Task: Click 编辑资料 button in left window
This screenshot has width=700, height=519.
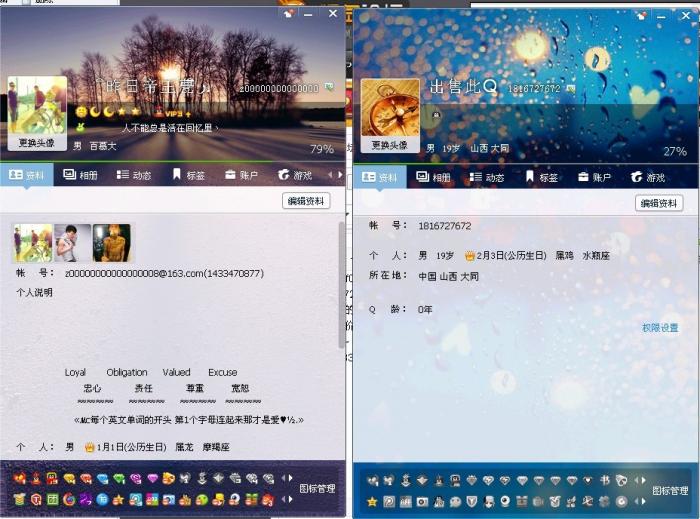Action: tap(306, 201)
